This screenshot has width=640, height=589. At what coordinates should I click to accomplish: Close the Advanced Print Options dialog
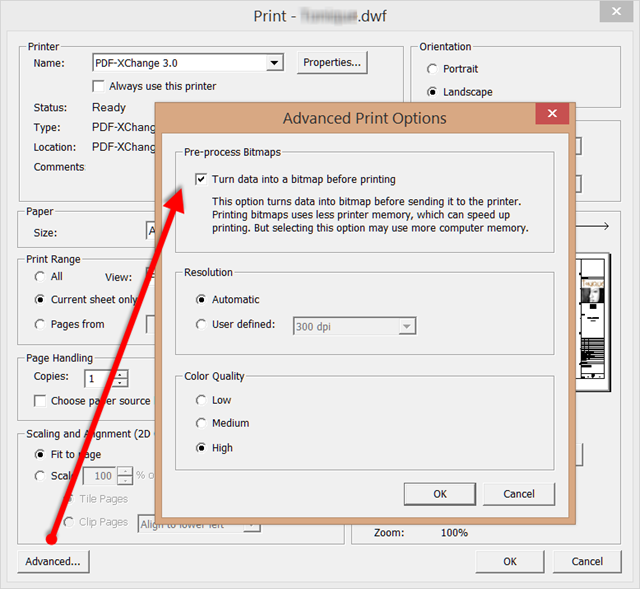click(552, 115)
